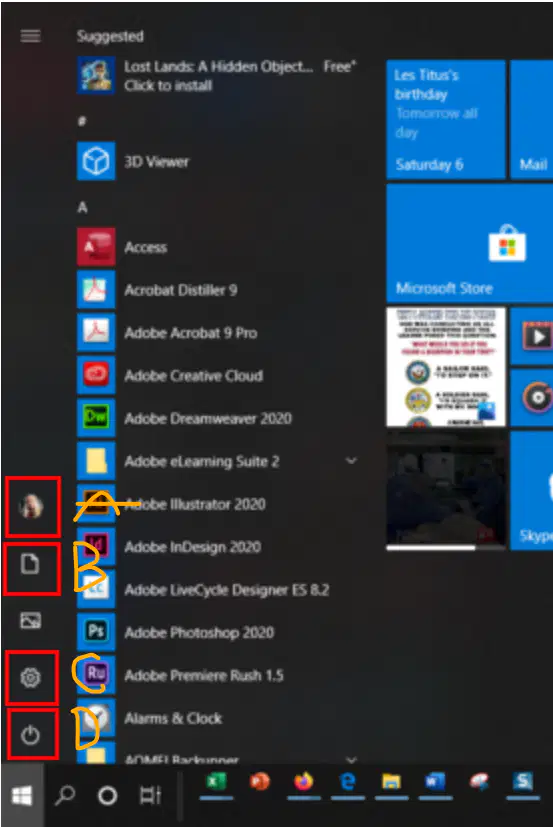The image size is (553, 827).
Task: Open taskbar Search magnifier
Action: click(65, 795)
